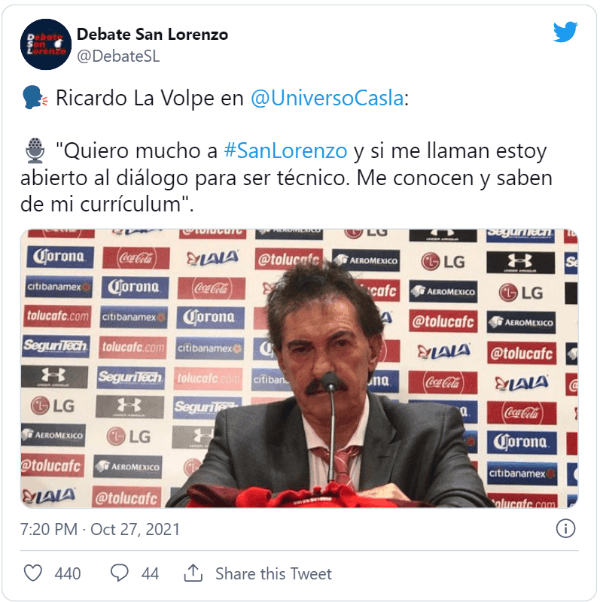This screenshot has width=600, height=602.
Task: Open the @UniversoCasla mention link
Action: 327,98
